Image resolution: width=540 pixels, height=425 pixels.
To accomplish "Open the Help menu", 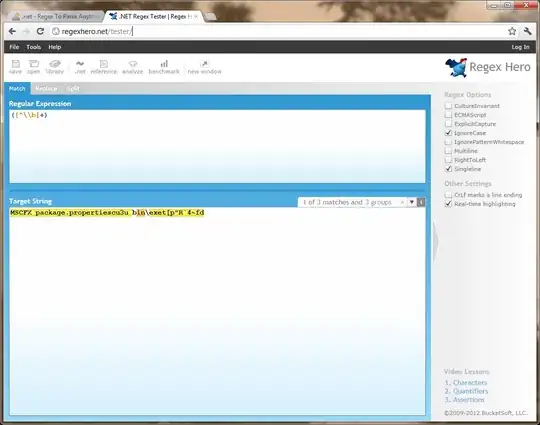I will point(55,47).
